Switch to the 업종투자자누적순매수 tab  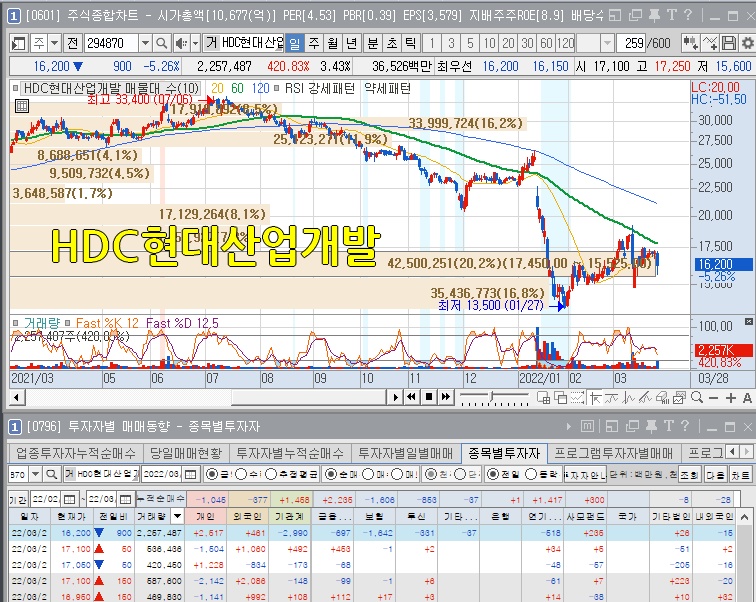(76, 453)
